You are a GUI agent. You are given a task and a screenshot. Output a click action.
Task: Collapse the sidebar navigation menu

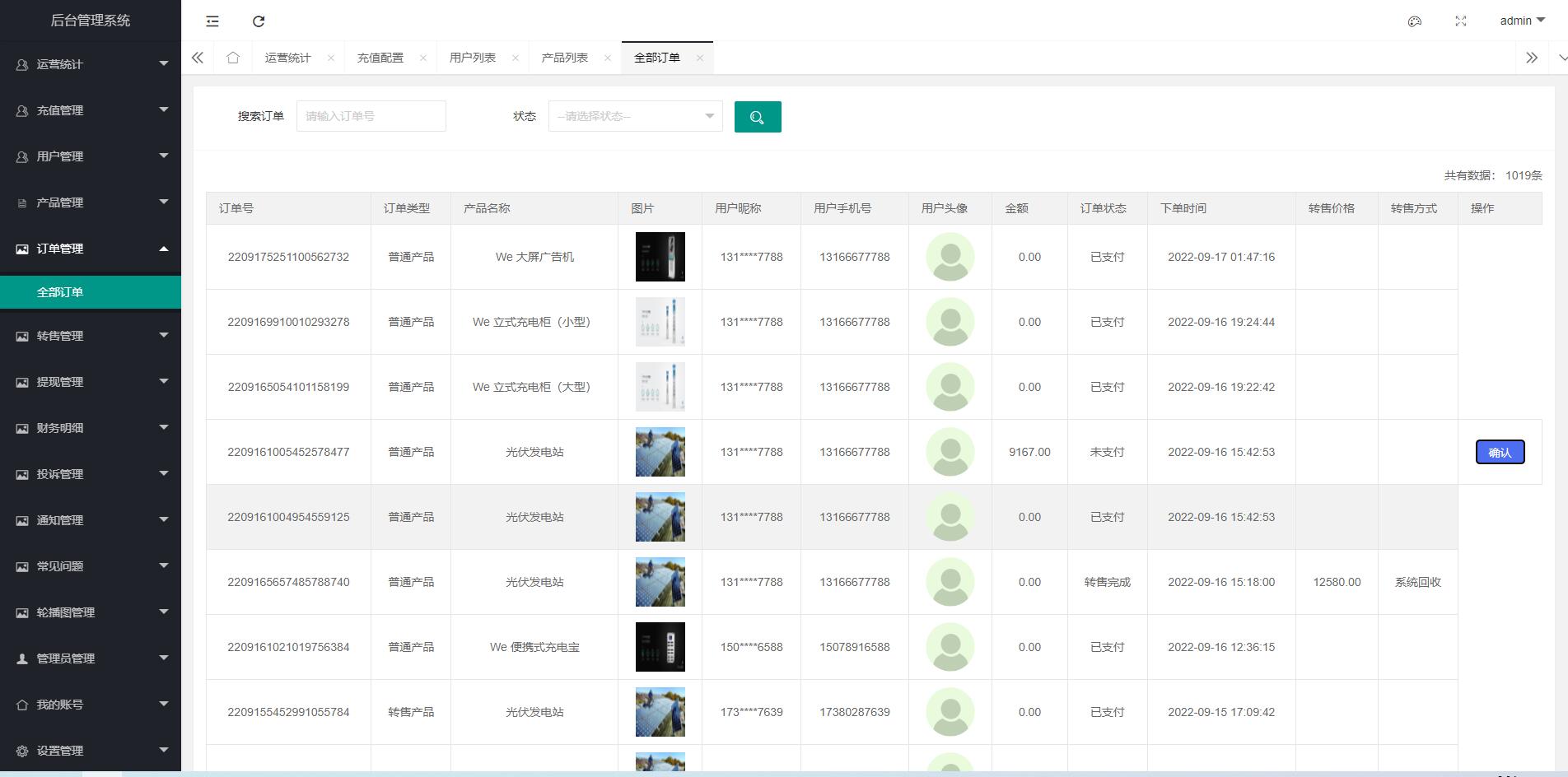pos(212,21)
